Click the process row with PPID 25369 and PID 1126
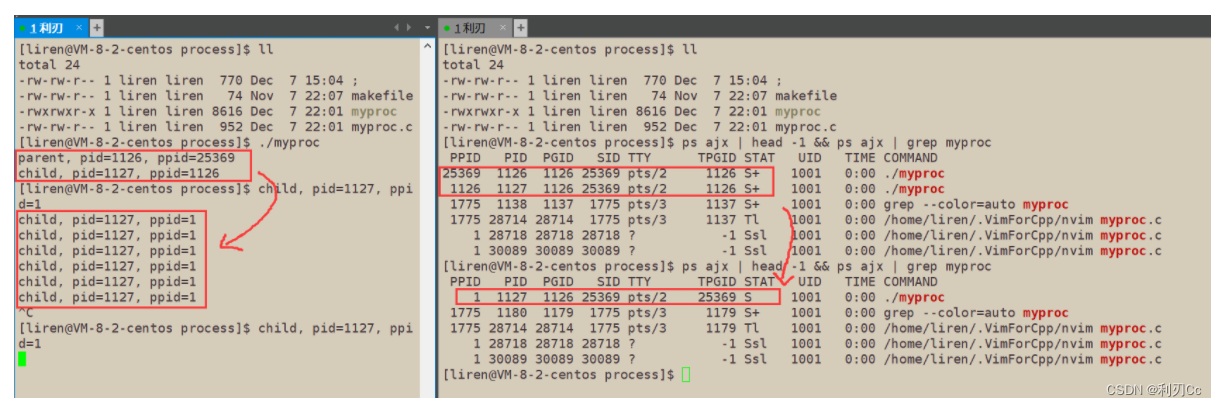The width and height of the screenshot is (1217, 406). tap(692, 173)
